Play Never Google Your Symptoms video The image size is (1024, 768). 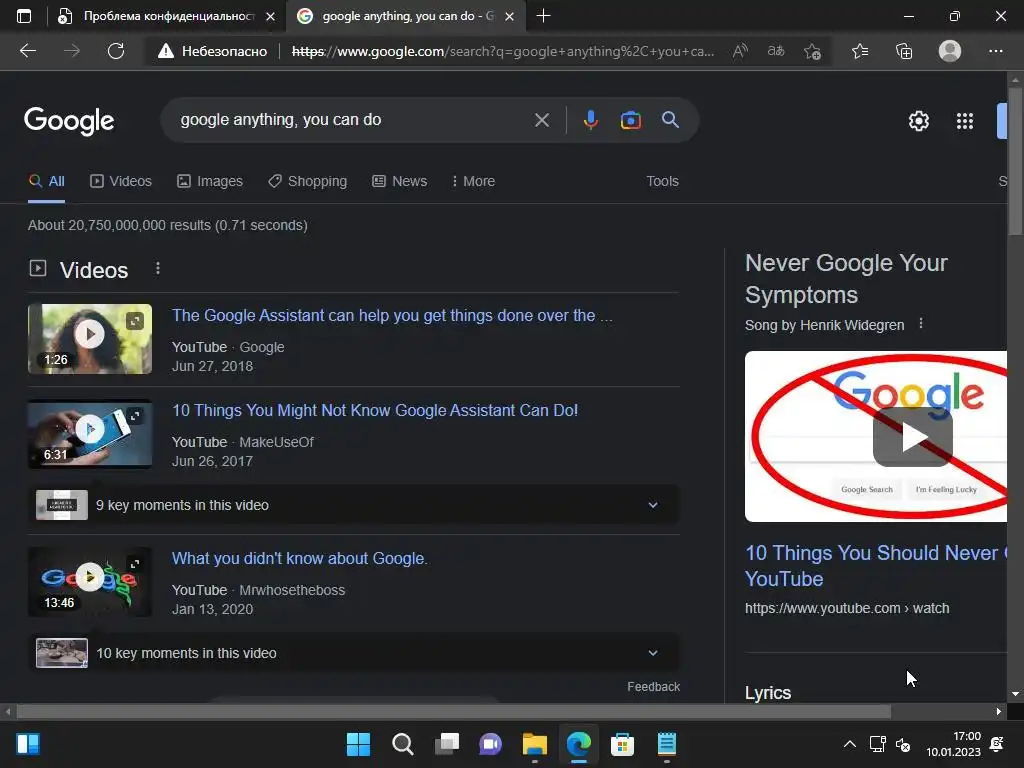coord(912,437)
